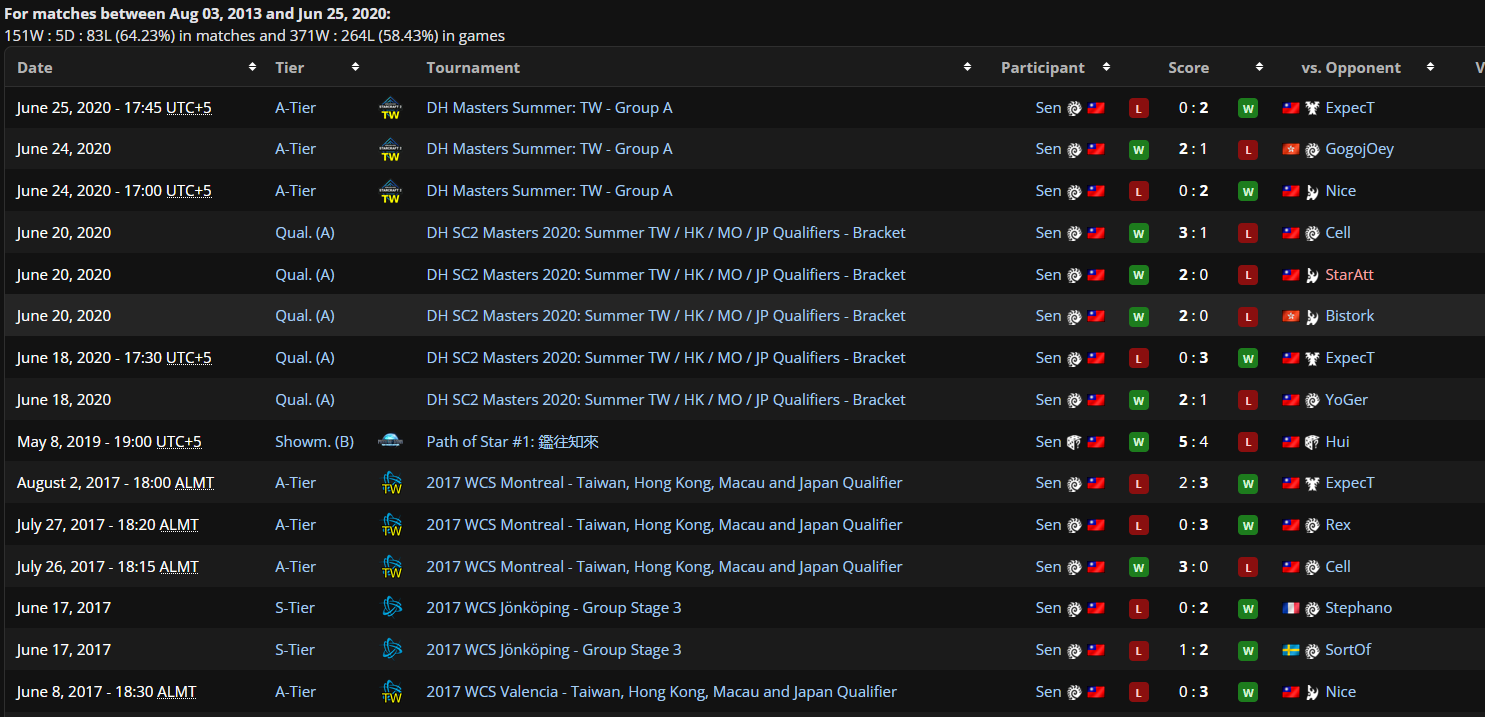1485x717 pixels.
Task: Click the Taiwan flag beside YoGer
Action: 1291,400
